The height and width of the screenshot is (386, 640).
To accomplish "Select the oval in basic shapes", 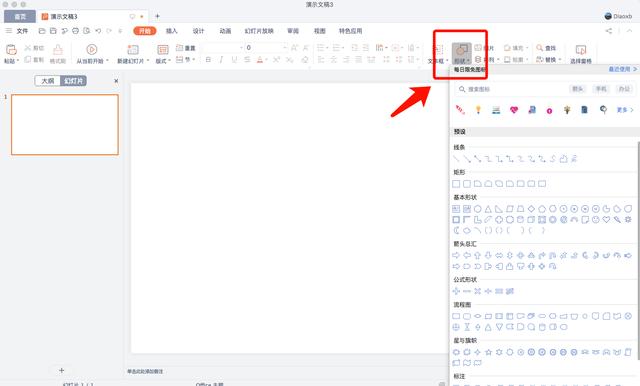I will click(x=478, y=209).
